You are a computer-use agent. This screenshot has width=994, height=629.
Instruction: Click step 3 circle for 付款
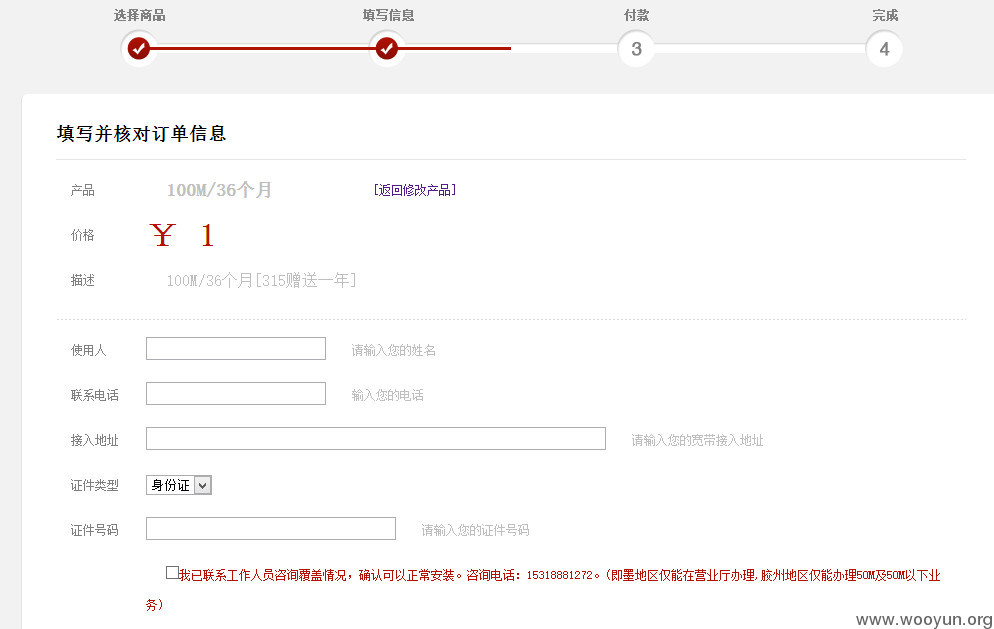pyautogui.click(x=636, y=49)
